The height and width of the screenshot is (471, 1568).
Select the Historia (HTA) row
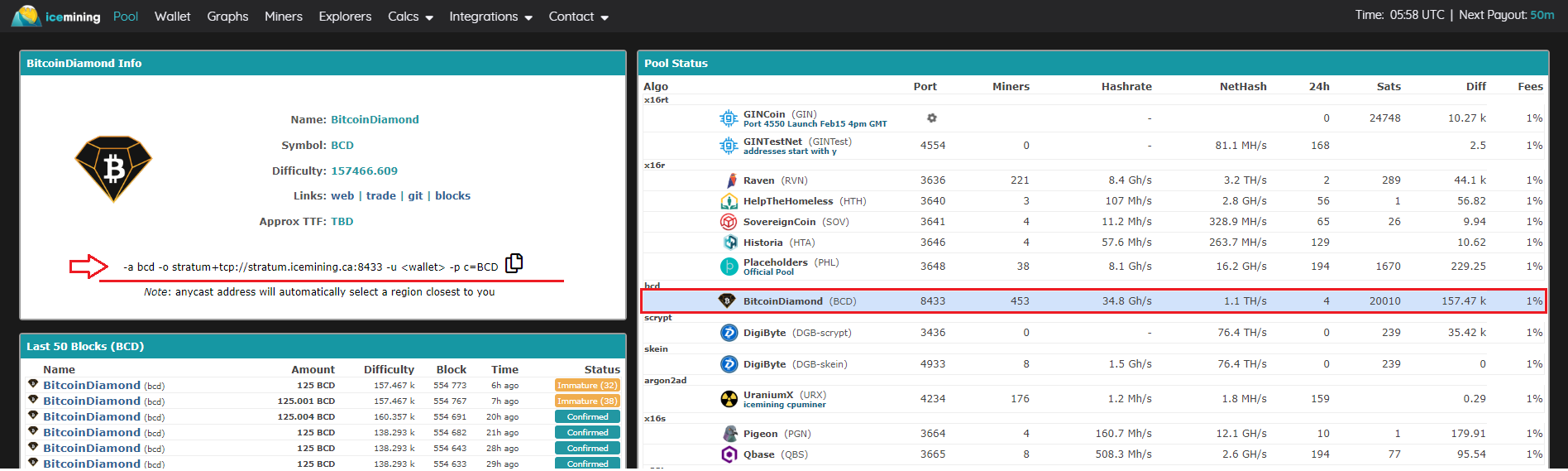1093,243
